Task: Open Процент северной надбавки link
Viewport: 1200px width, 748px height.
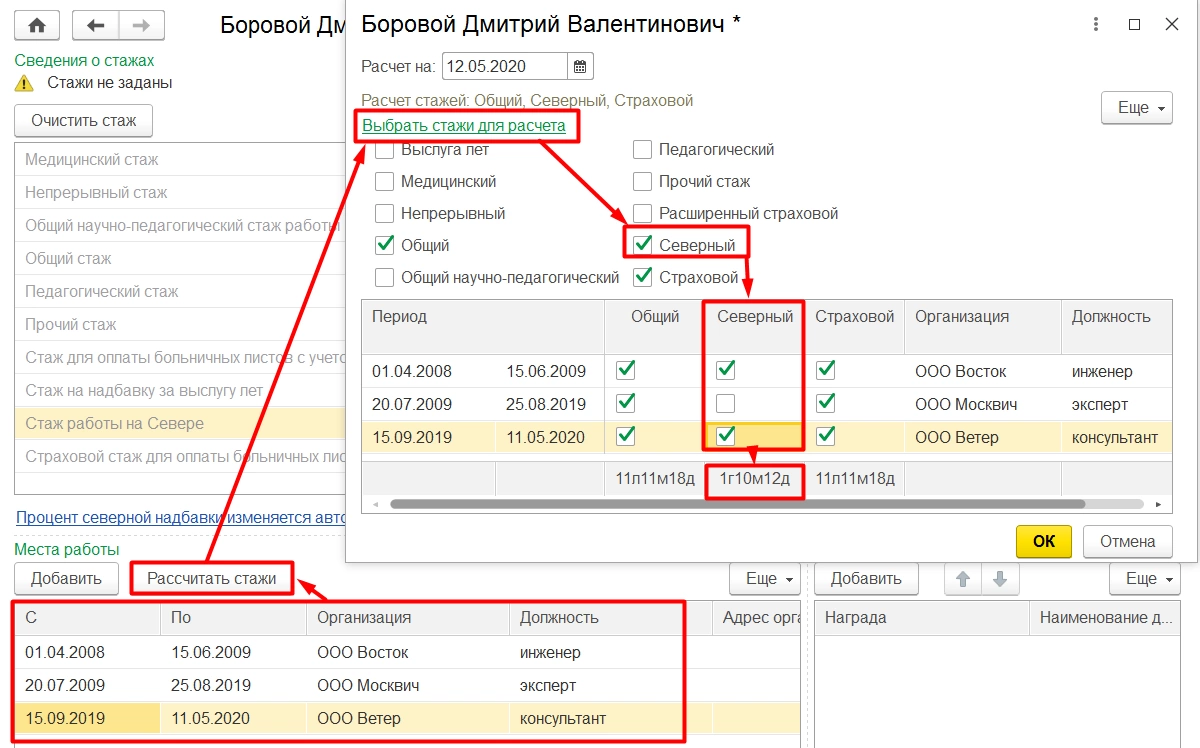Action: coord(181,517)
